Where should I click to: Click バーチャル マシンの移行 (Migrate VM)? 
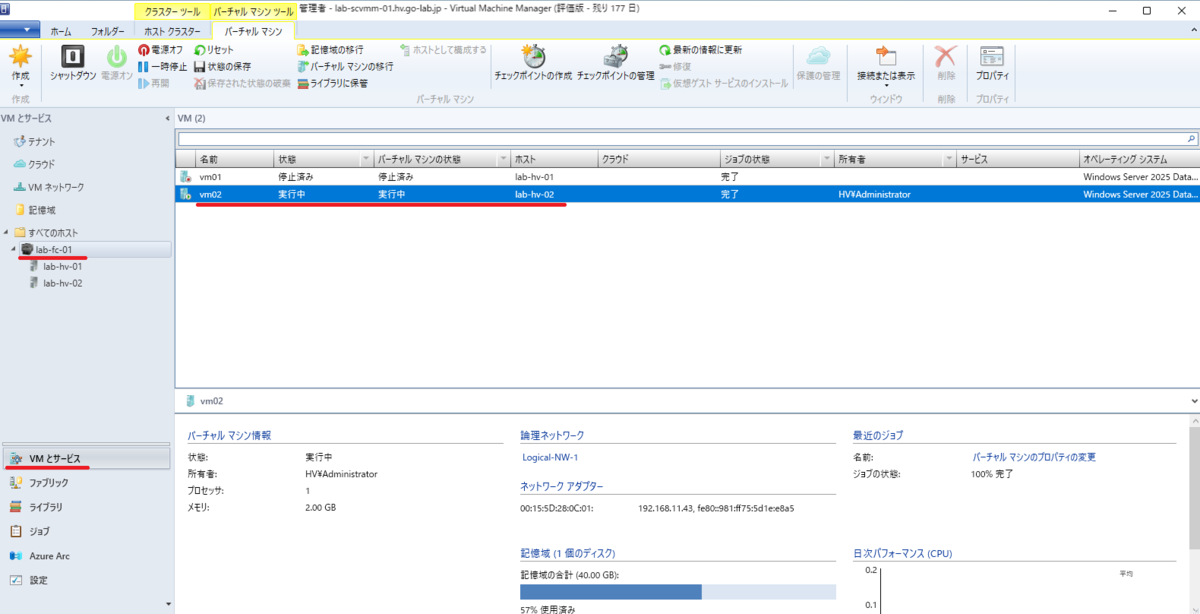[345, 66]
